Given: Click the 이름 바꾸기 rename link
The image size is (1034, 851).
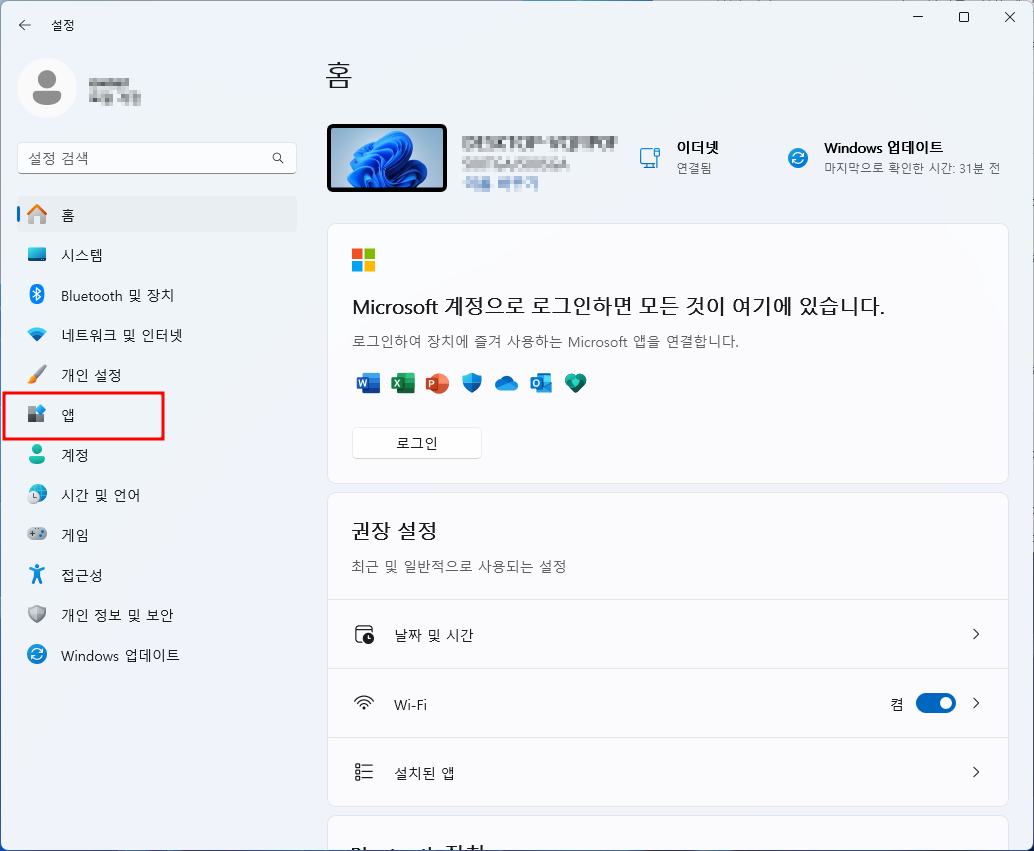Looking at the screenshot, I should pos(502,183).
